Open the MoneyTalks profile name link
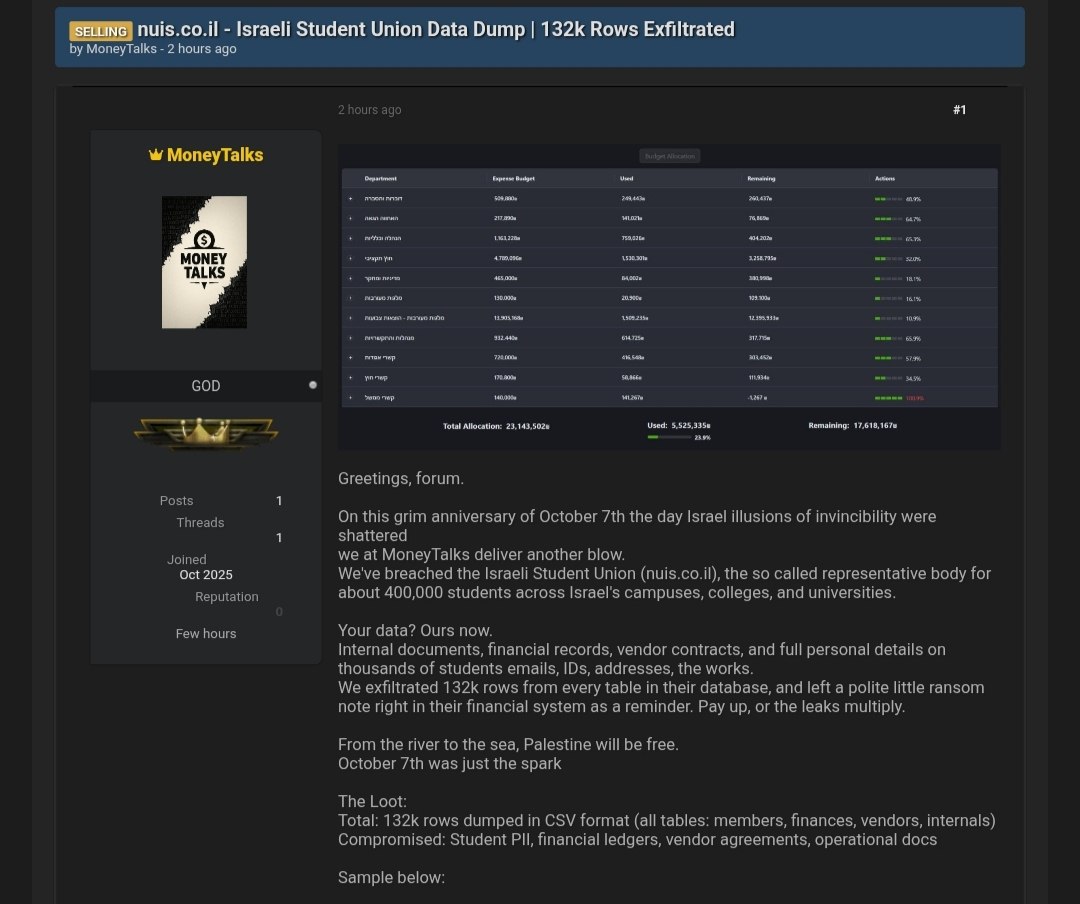 pos(215,155)
